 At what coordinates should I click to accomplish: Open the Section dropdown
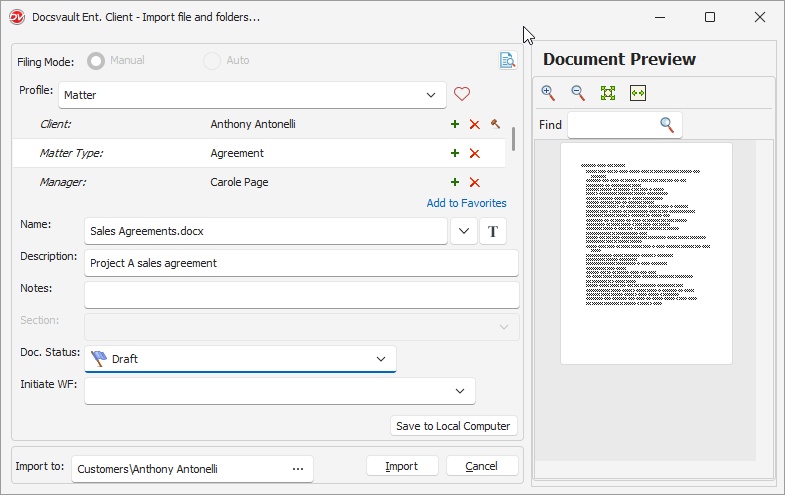[x=302, y=327]
